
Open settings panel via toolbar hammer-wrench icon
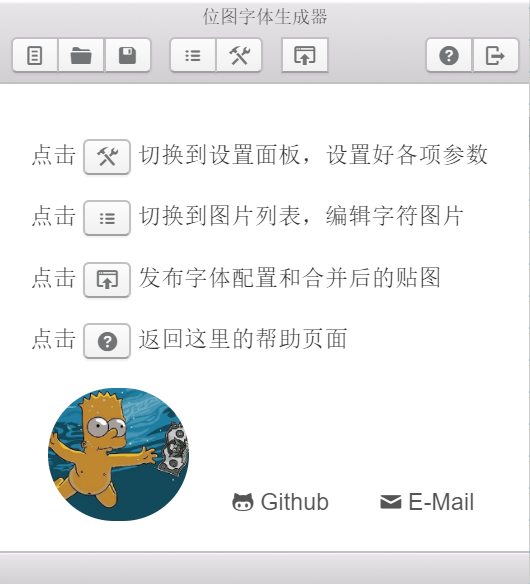pos(239,55)
